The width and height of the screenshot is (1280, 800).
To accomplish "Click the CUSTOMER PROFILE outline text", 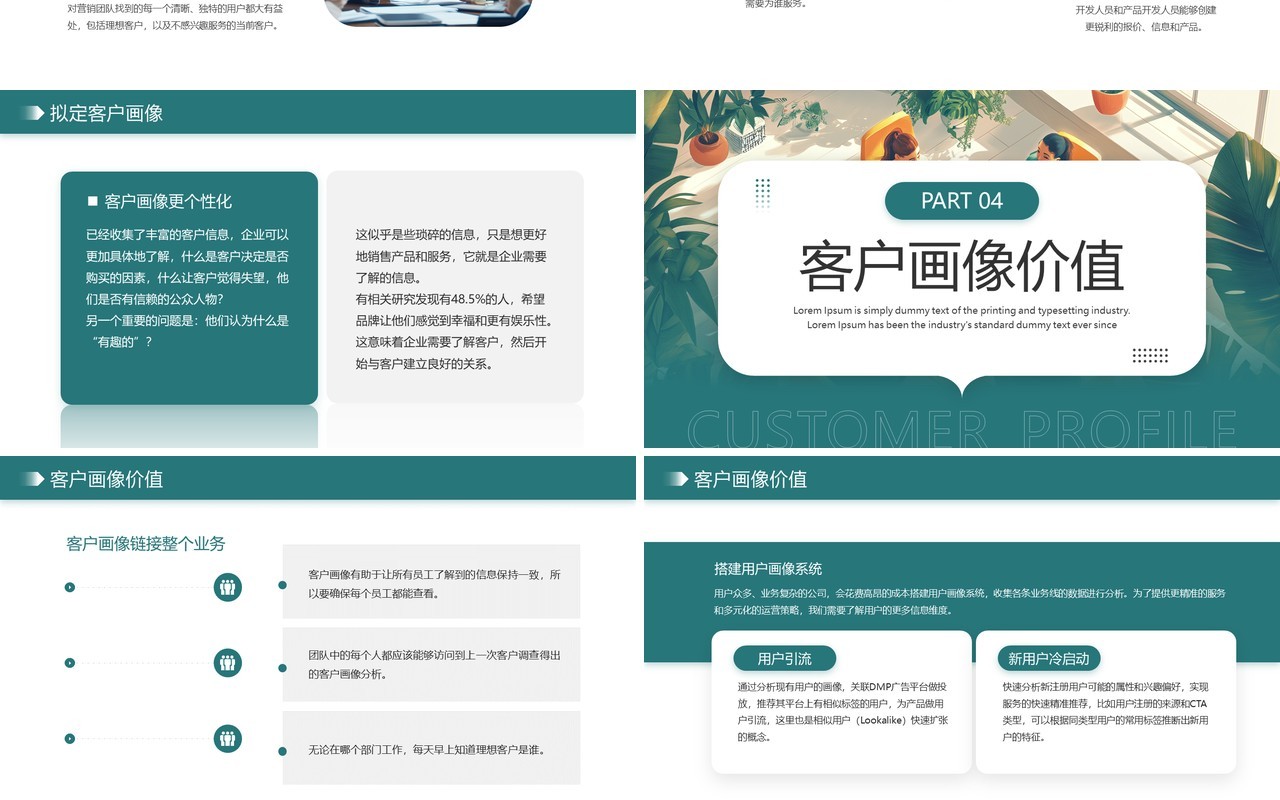I will (x=962, y=428).
